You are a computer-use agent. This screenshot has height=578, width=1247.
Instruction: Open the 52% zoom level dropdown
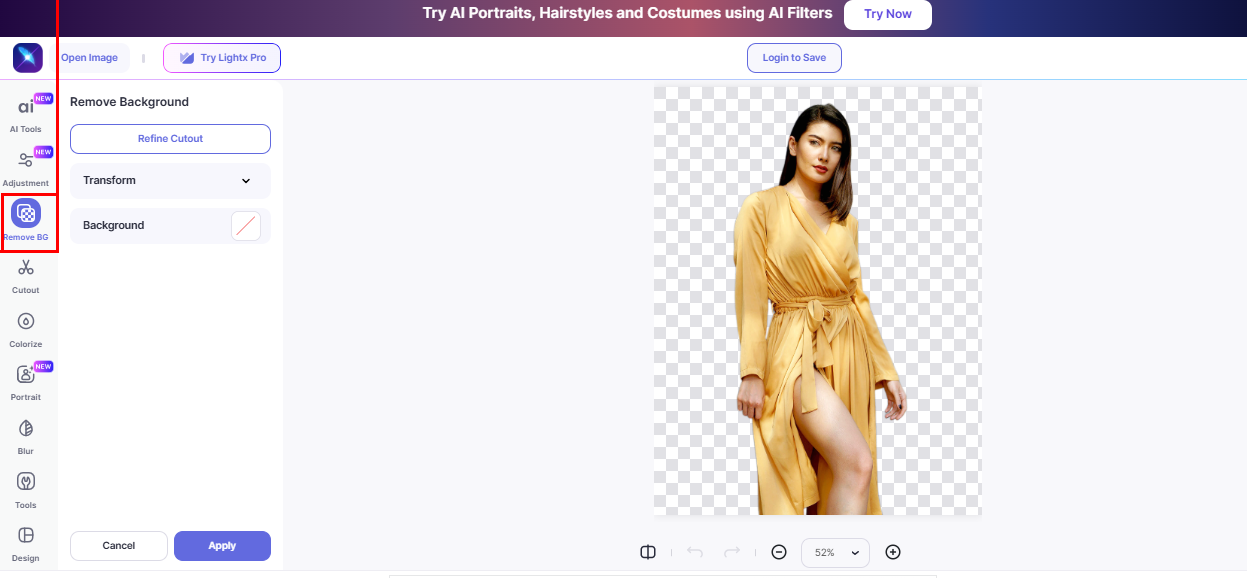click(x=835, y=552)
